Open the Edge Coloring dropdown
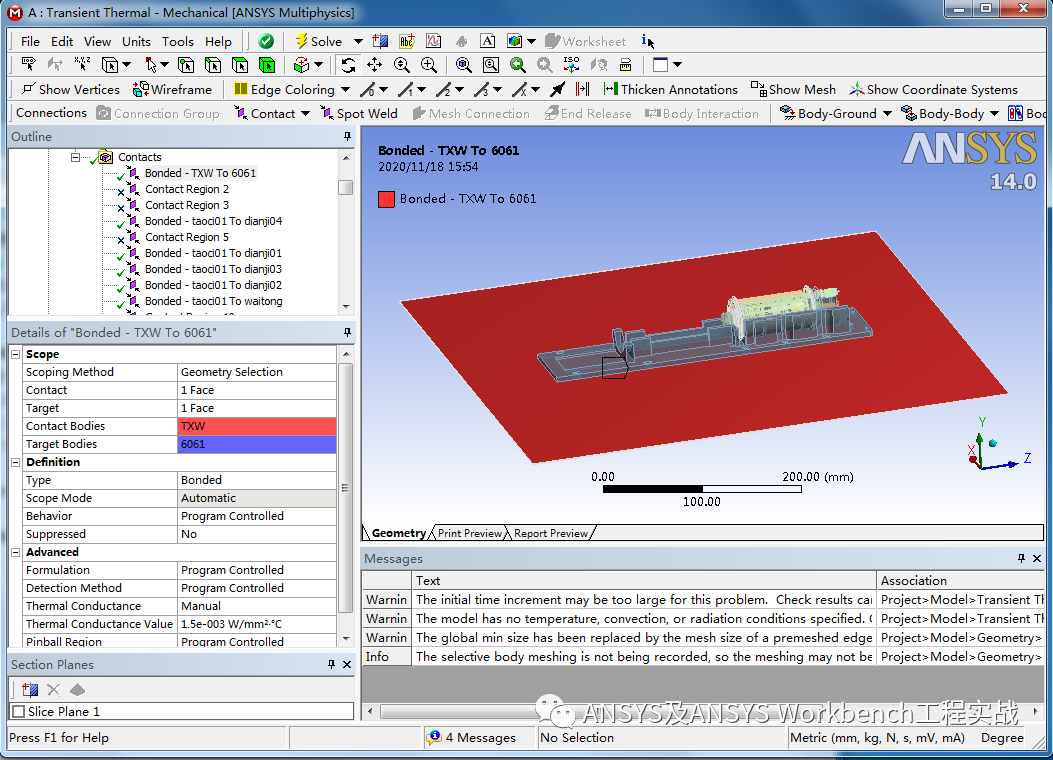Screen dimensions: 1053x760 point(345,89)
